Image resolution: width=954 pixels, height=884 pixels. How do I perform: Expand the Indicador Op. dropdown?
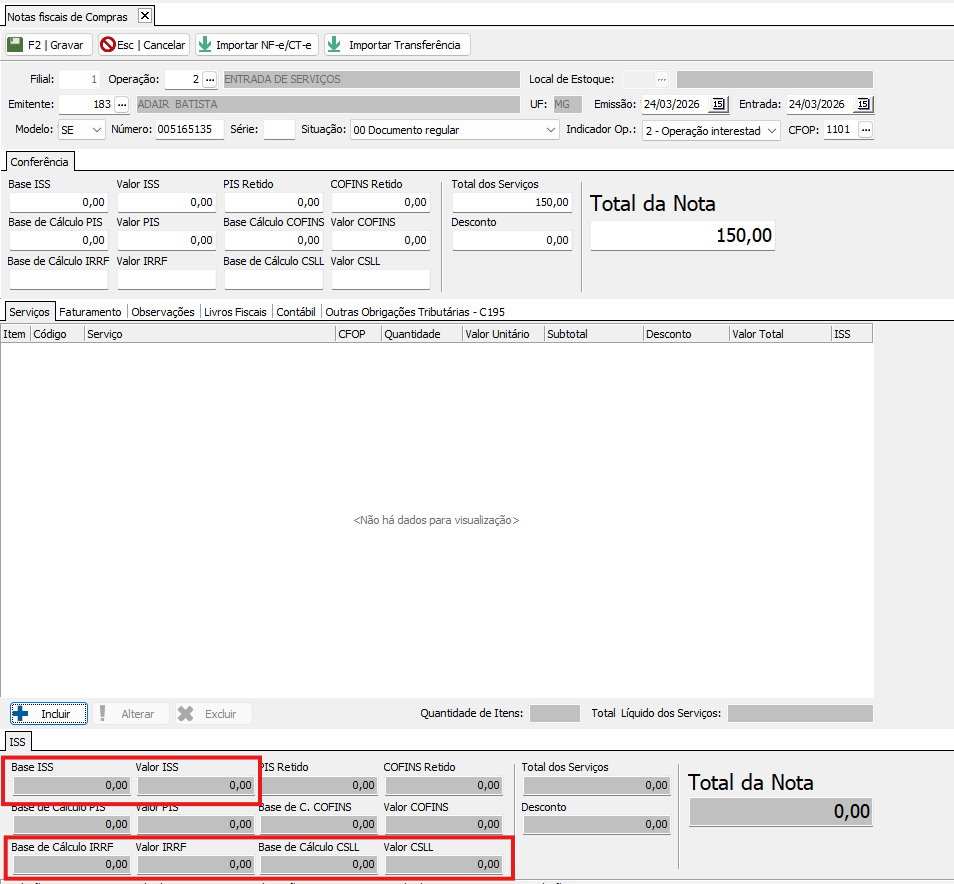tap(771, 130)
